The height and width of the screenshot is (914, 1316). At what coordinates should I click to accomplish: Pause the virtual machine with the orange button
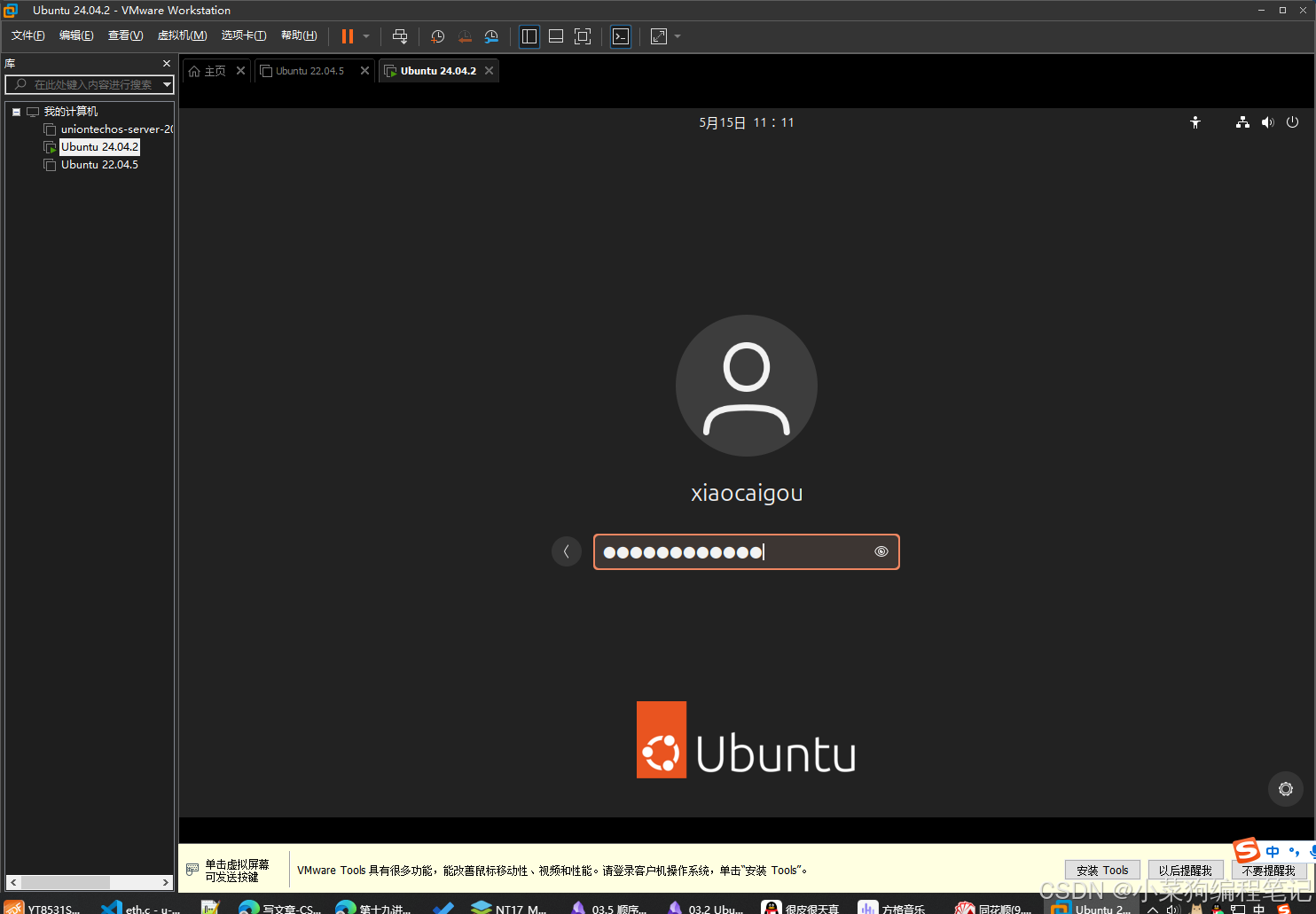click(348, 36)
